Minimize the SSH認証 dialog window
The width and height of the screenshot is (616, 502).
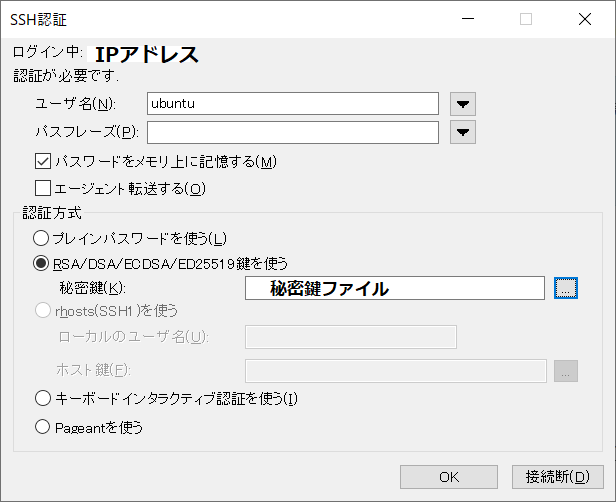click(x=468, y=18)
